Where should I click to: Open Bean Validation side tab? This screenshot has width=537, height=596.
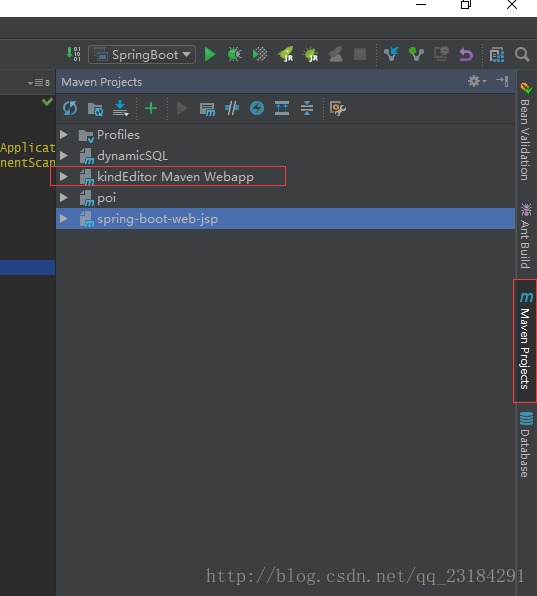pyautogui.click(x=526, y=132)
